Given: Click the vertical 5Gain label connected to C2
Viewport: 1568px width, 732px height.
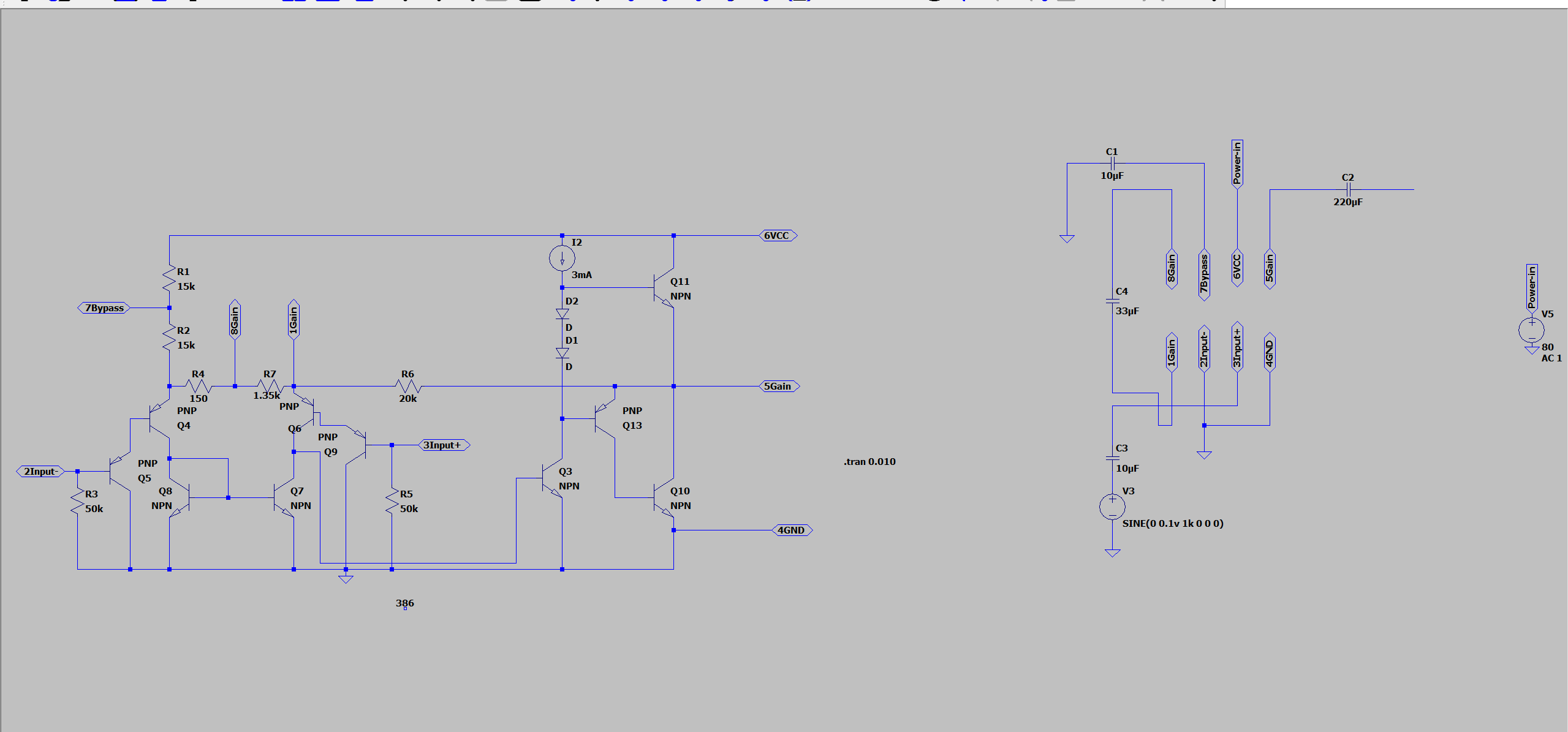Looking at the screenshot, I should tap(1270, 268).
